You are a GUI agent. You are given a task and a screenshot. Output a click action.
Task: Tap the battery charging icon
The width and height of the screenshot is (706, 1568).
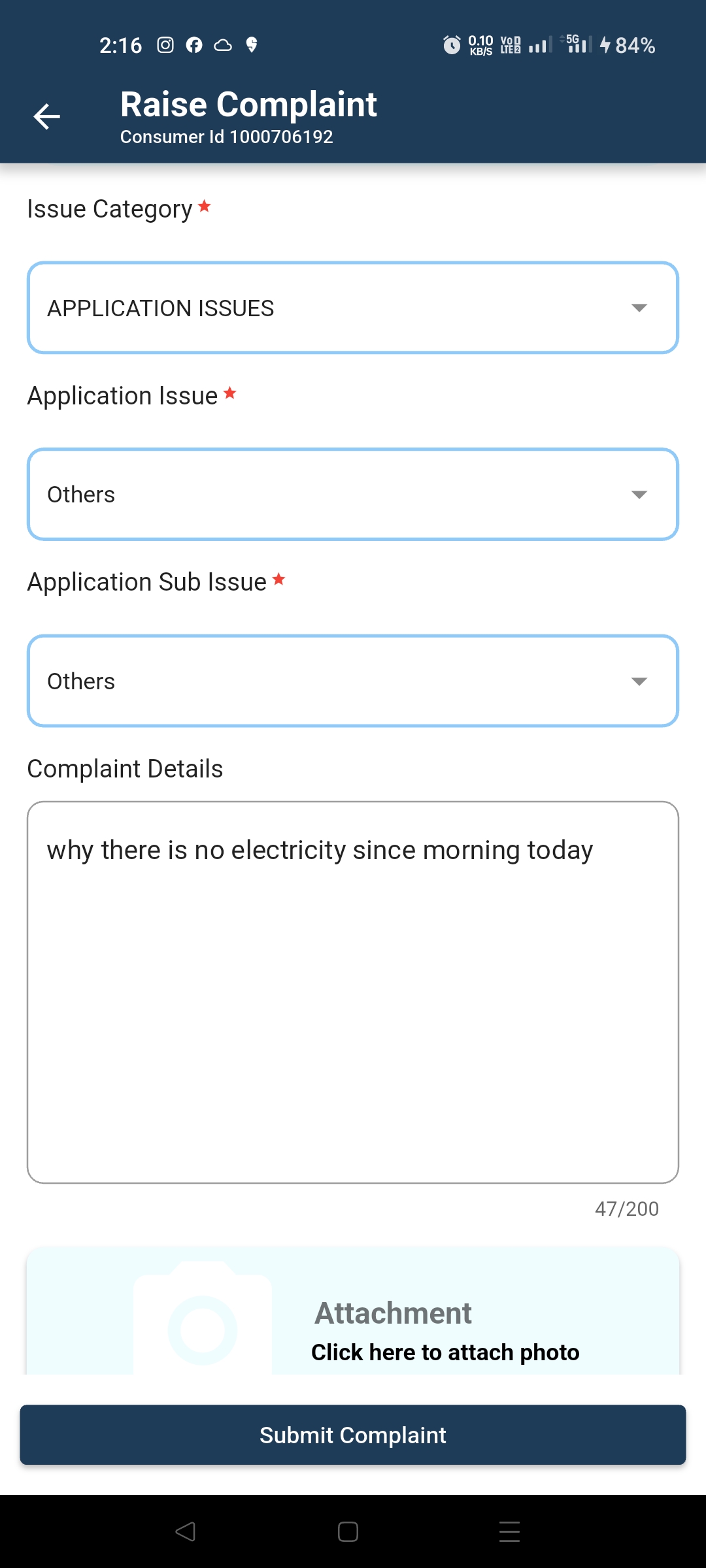point(605,45)
